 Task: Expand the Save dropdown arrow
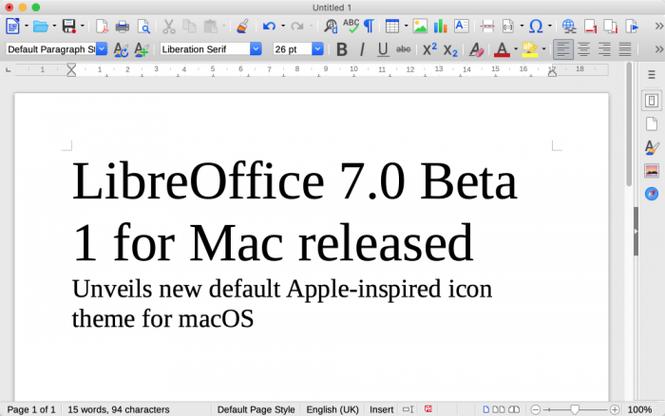(x=82, y=26)
